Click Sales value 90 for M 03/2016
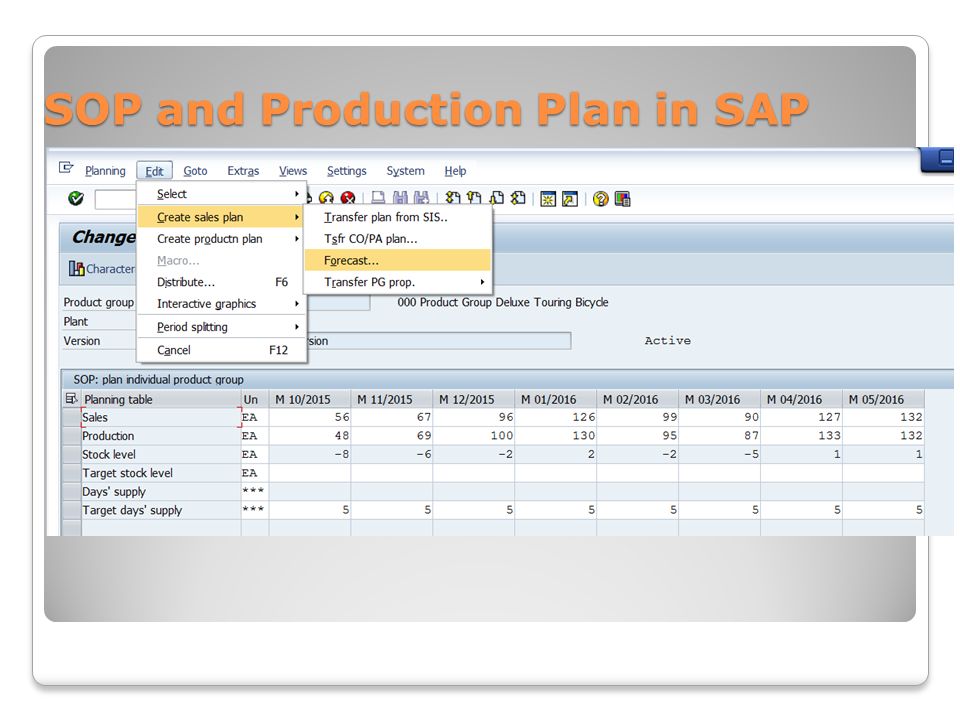This screenshot has width=960, height=720. [x=719, y=418]
